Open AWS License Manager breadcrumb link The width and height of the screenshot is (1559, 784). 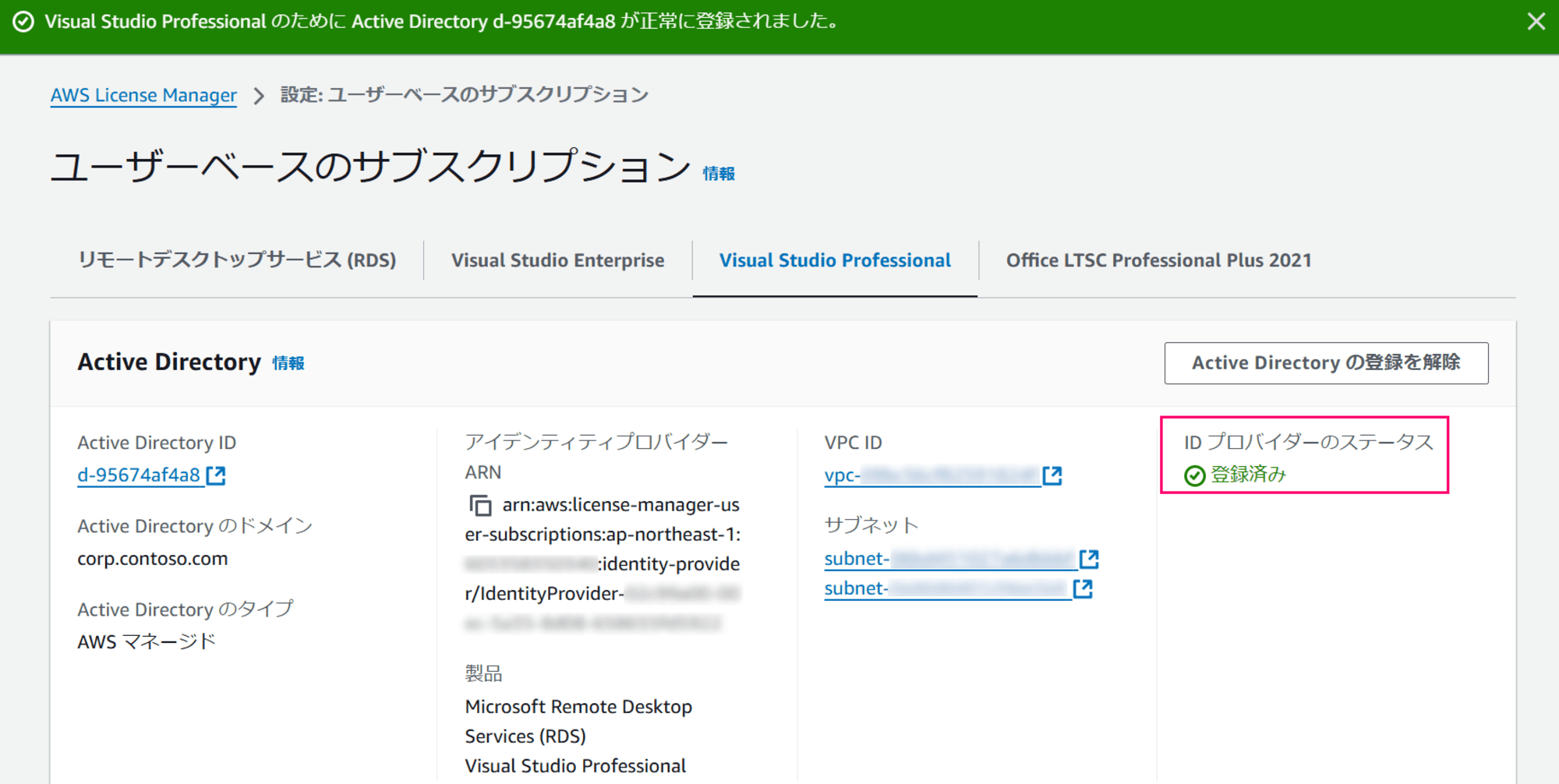coord(143,95)
